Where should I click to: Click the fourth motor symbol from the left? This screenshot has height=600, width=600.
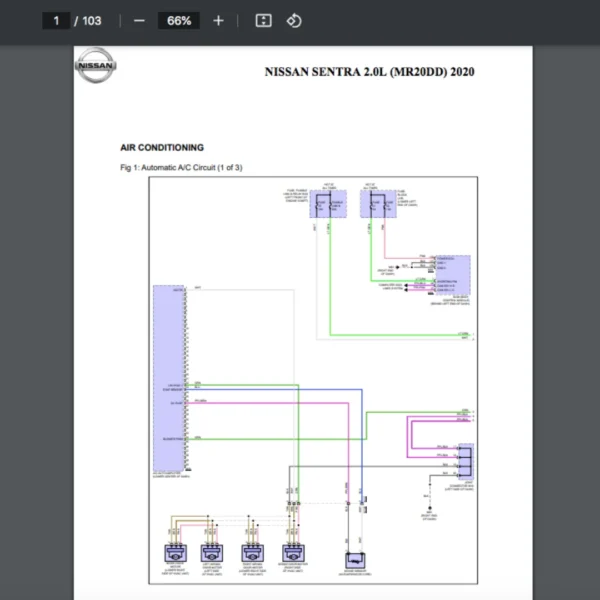point(292,553)
